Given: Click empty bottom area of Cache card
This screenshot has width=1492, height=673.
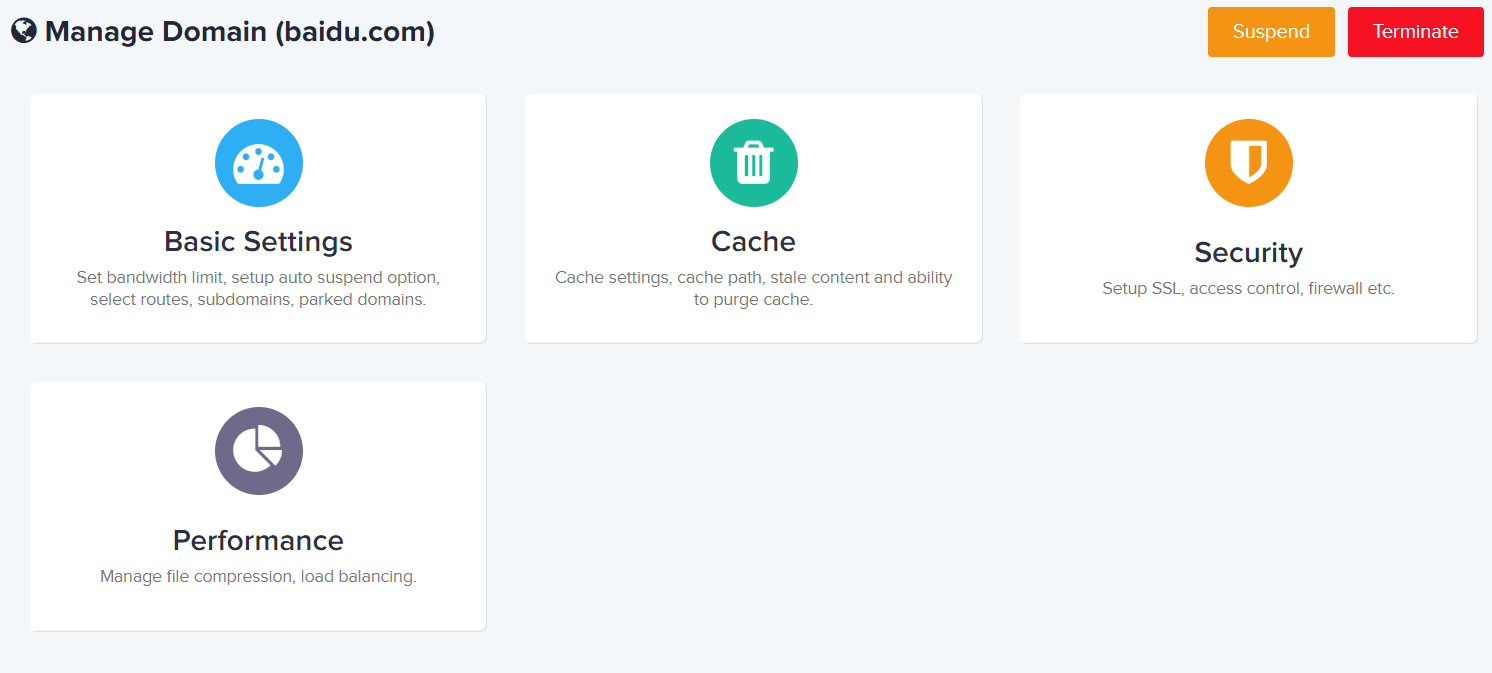Looking at the screenshot, I should (753, 327).
